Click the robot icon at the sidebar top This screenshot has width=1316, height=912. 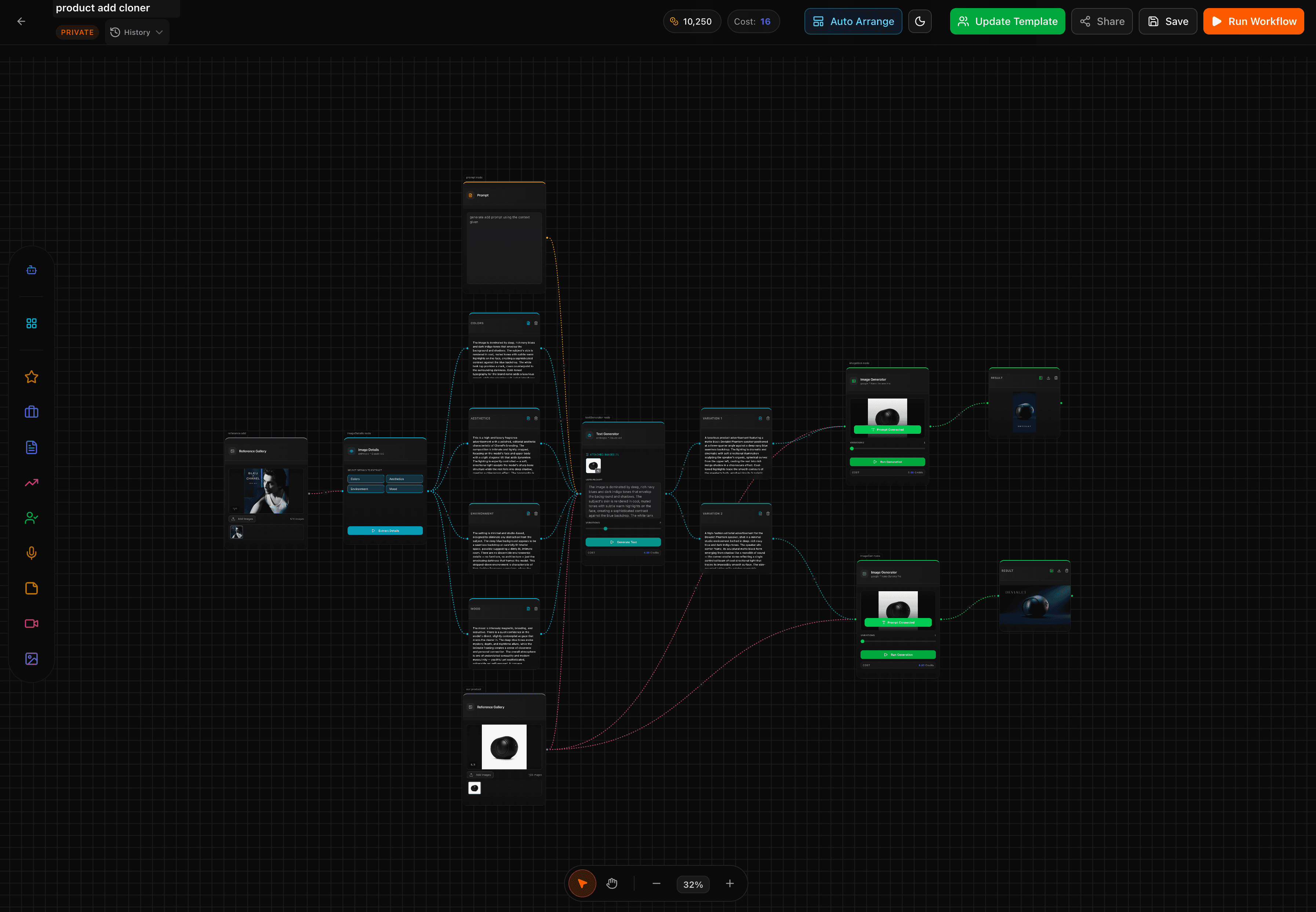[x=31, y=269]
